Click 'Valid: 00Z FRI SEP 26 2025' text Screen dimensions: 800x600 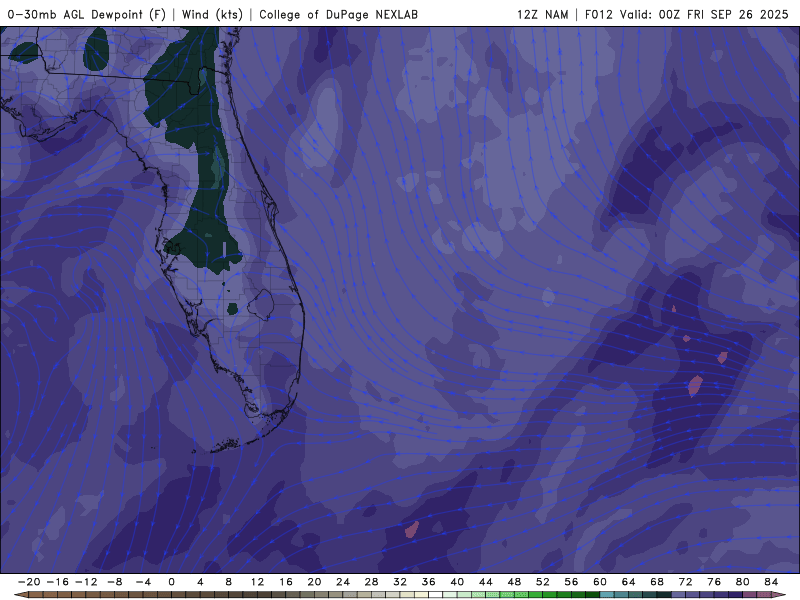point(704,14)
